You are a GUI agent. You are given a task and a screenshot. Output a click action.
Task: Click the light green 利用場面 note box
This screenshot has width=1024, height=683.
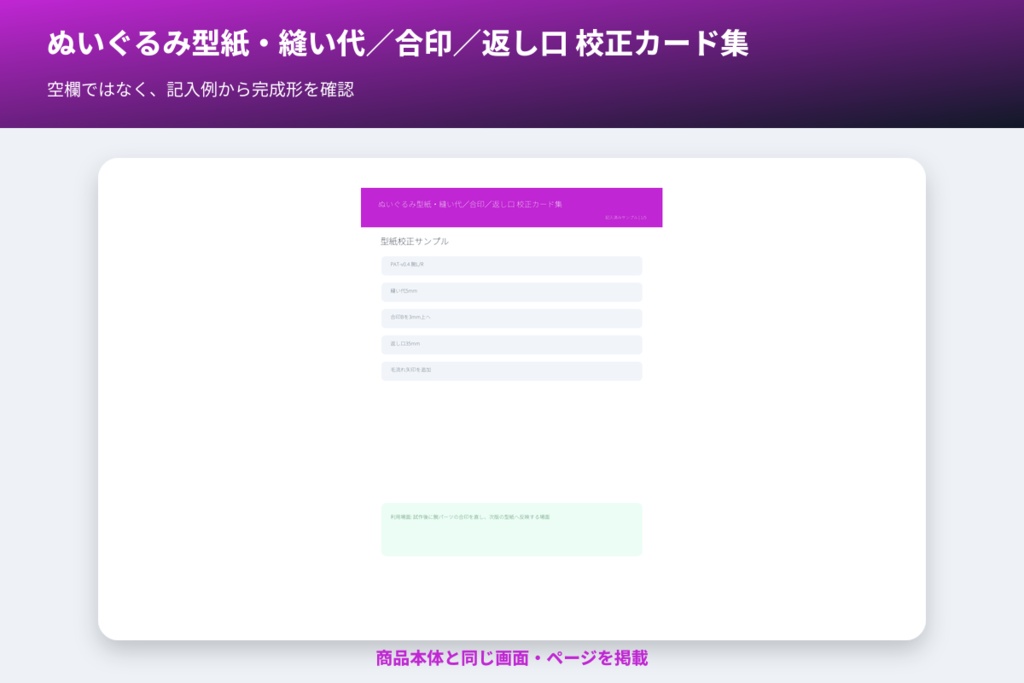[511, 530]
